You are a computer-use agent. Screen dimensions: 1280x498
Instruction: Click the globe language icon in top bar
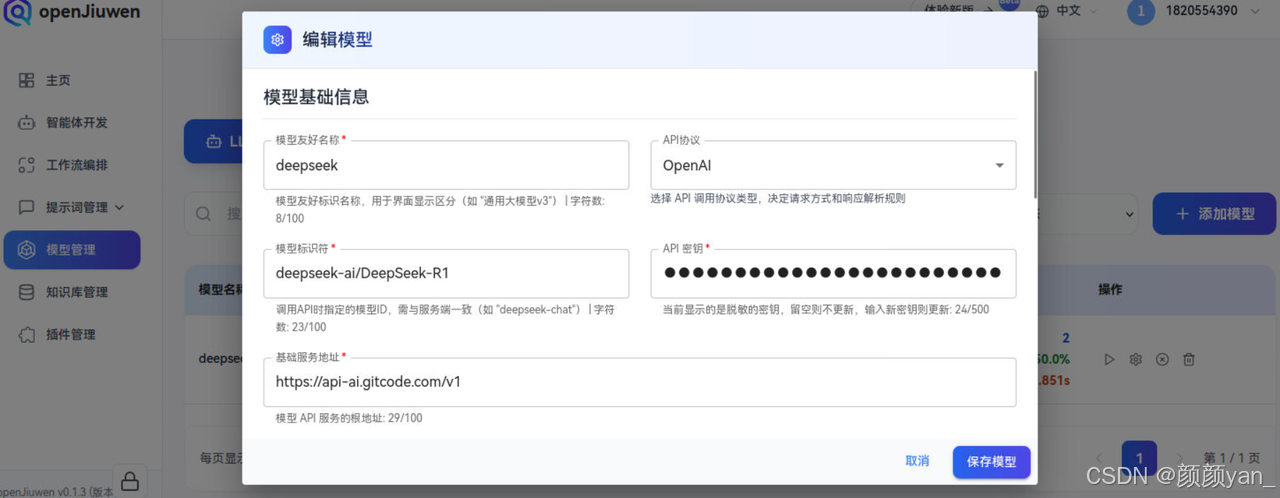(x=1042, y=11)
